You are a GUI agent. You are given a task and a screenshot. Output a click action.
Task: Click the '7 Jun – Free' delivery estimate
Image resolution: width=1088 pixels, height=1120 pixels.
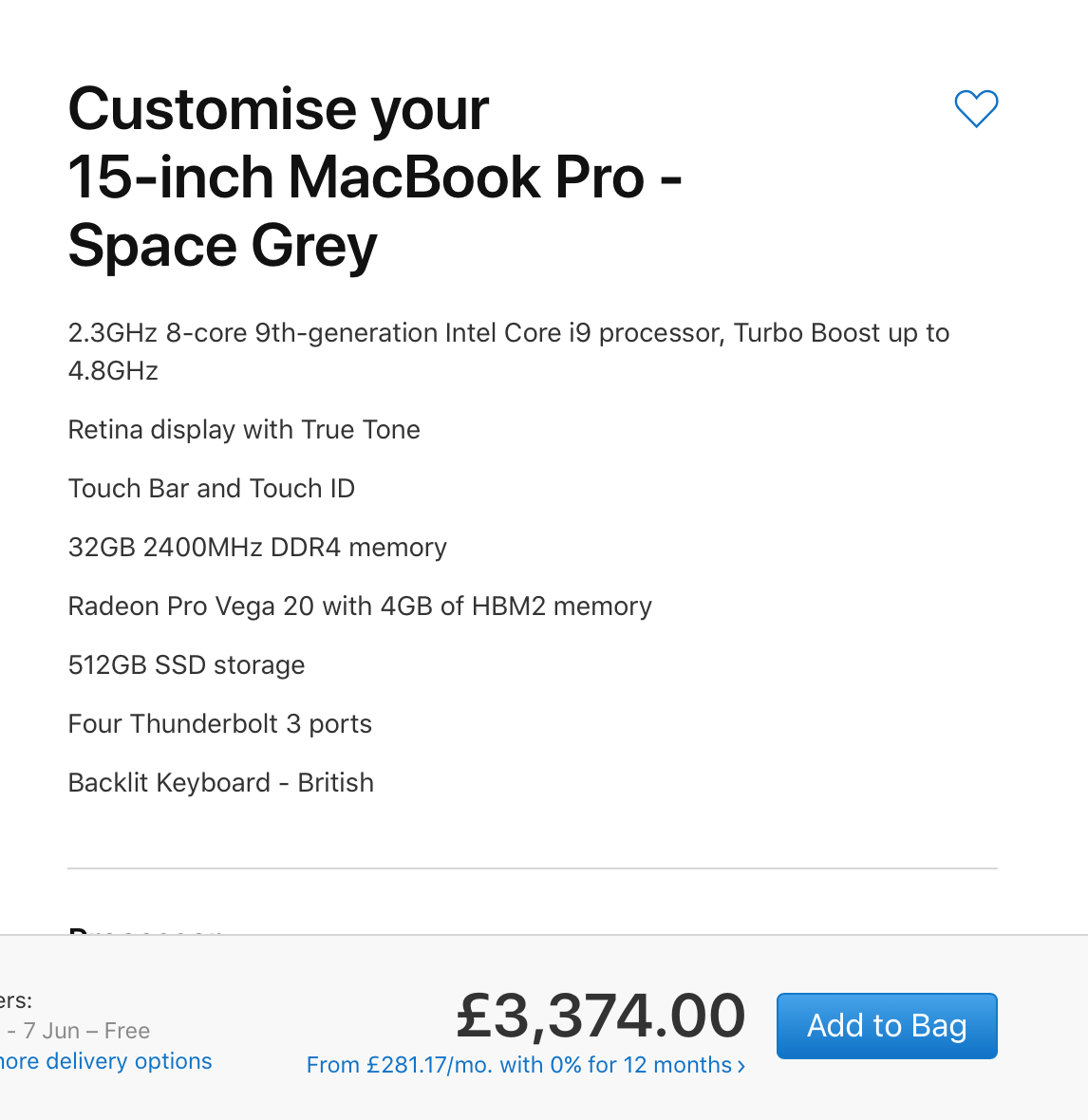[x=85, y=1031]
